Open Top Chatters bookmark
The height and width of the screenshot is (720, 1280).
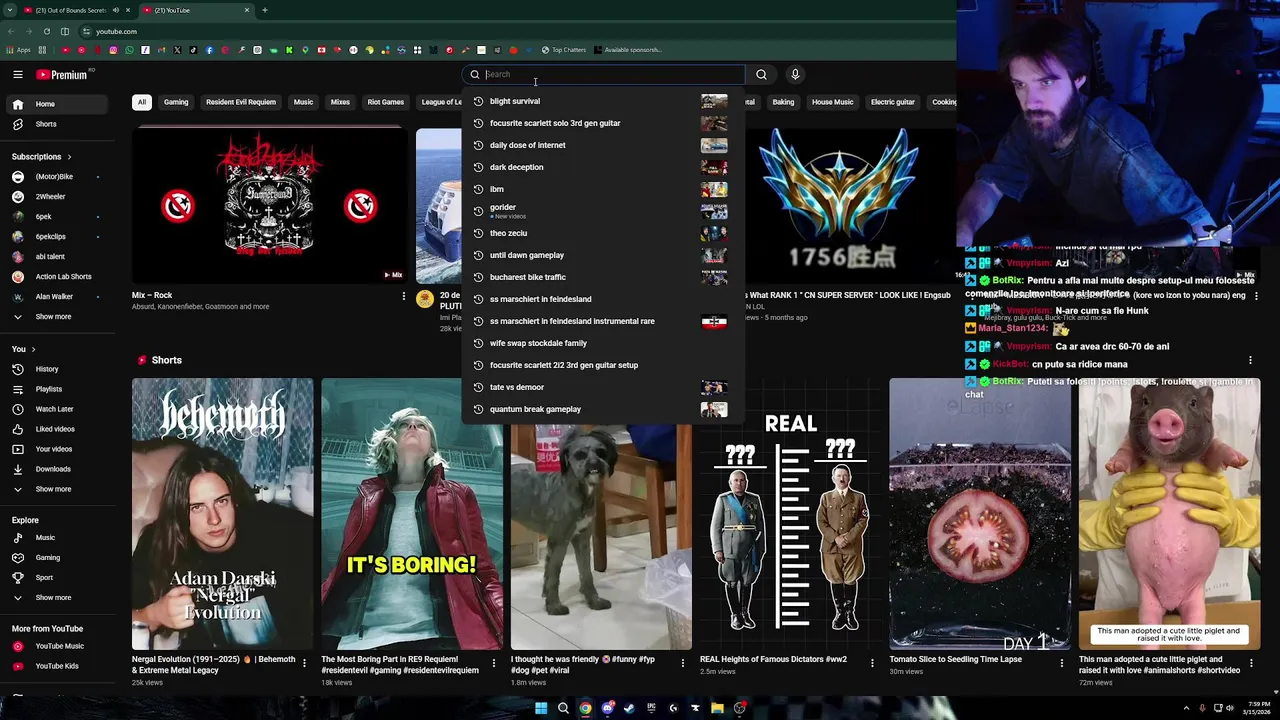click(564, 50)
